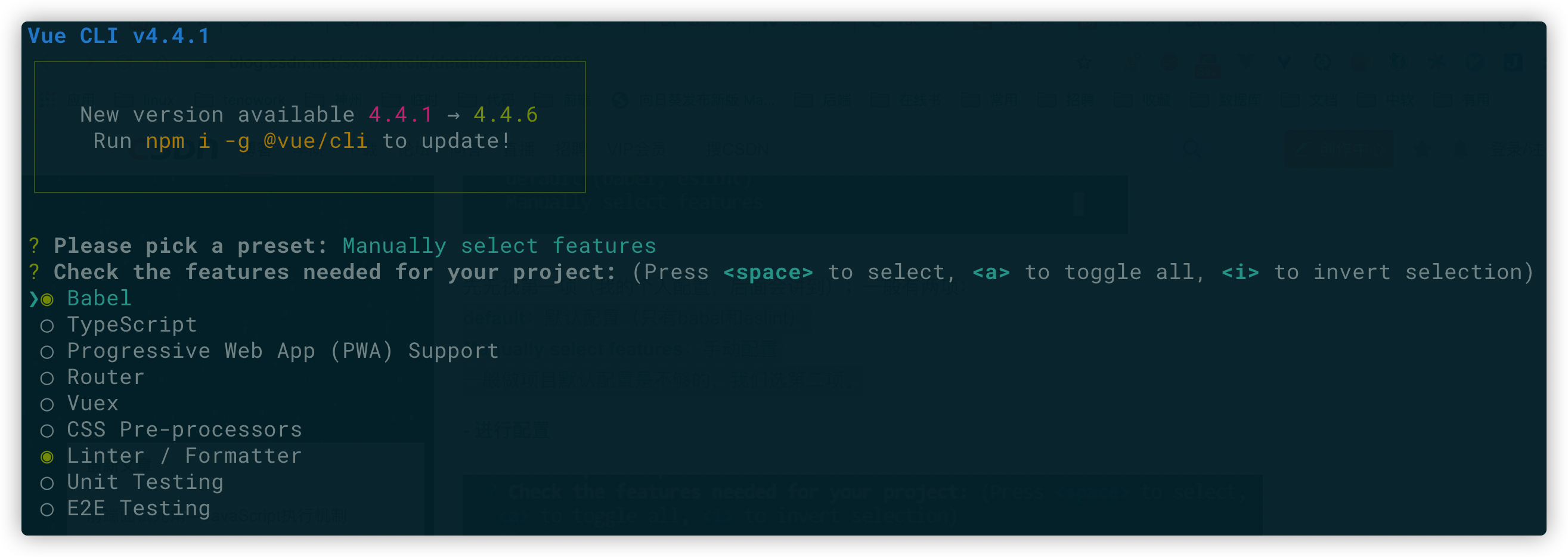
Task: Click the Progressive Web App (PWA) Support label
Action: click(283, 351)
